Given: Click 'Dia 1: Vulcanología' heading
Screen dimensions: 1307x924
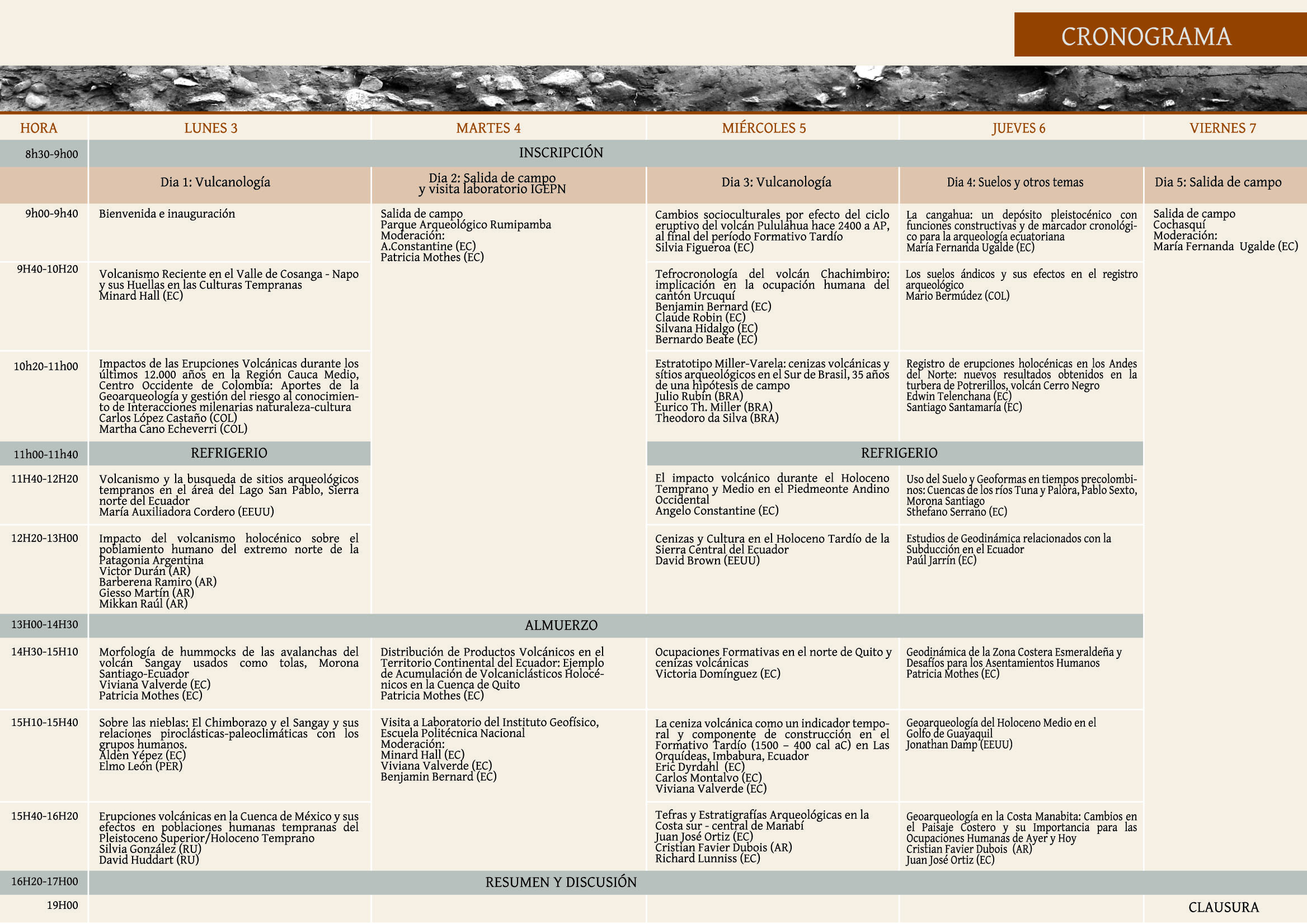Looking at the screenshot, I should click(x=215, y=182).
